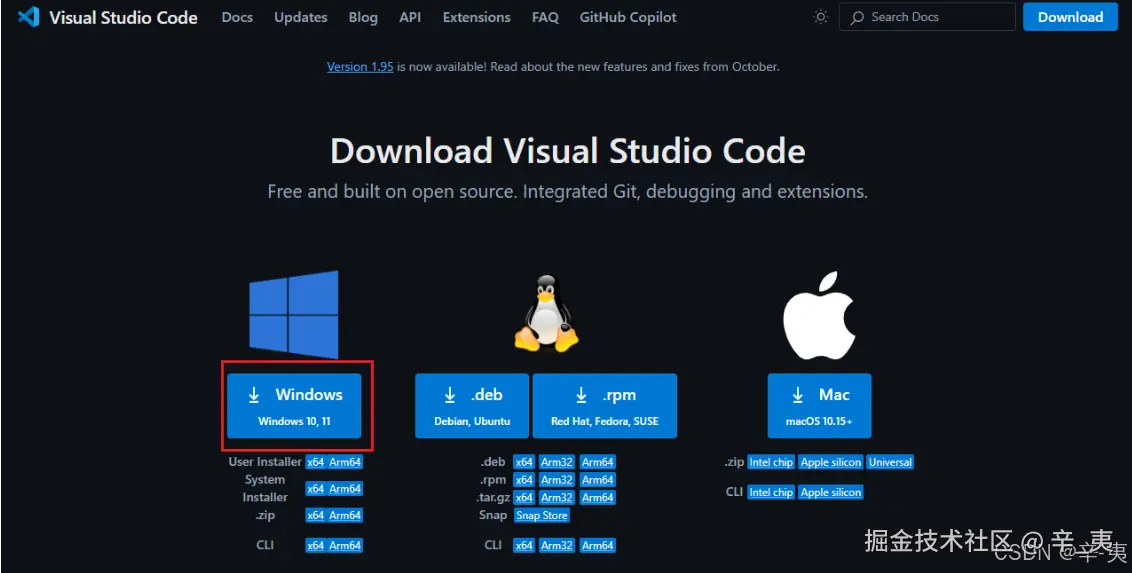The height and width of the screenshot is (573, 1132).
Task: Click the Apple logo
Action: [x=819, y=315]
